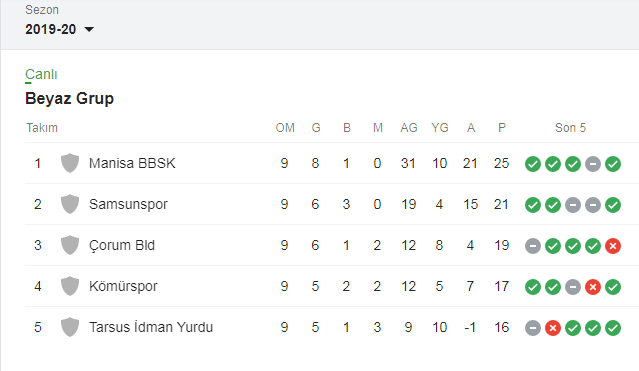Viewport: 639px width, 371px height.
Task: Click Samsunspor team shield icon
Action: 70,204
